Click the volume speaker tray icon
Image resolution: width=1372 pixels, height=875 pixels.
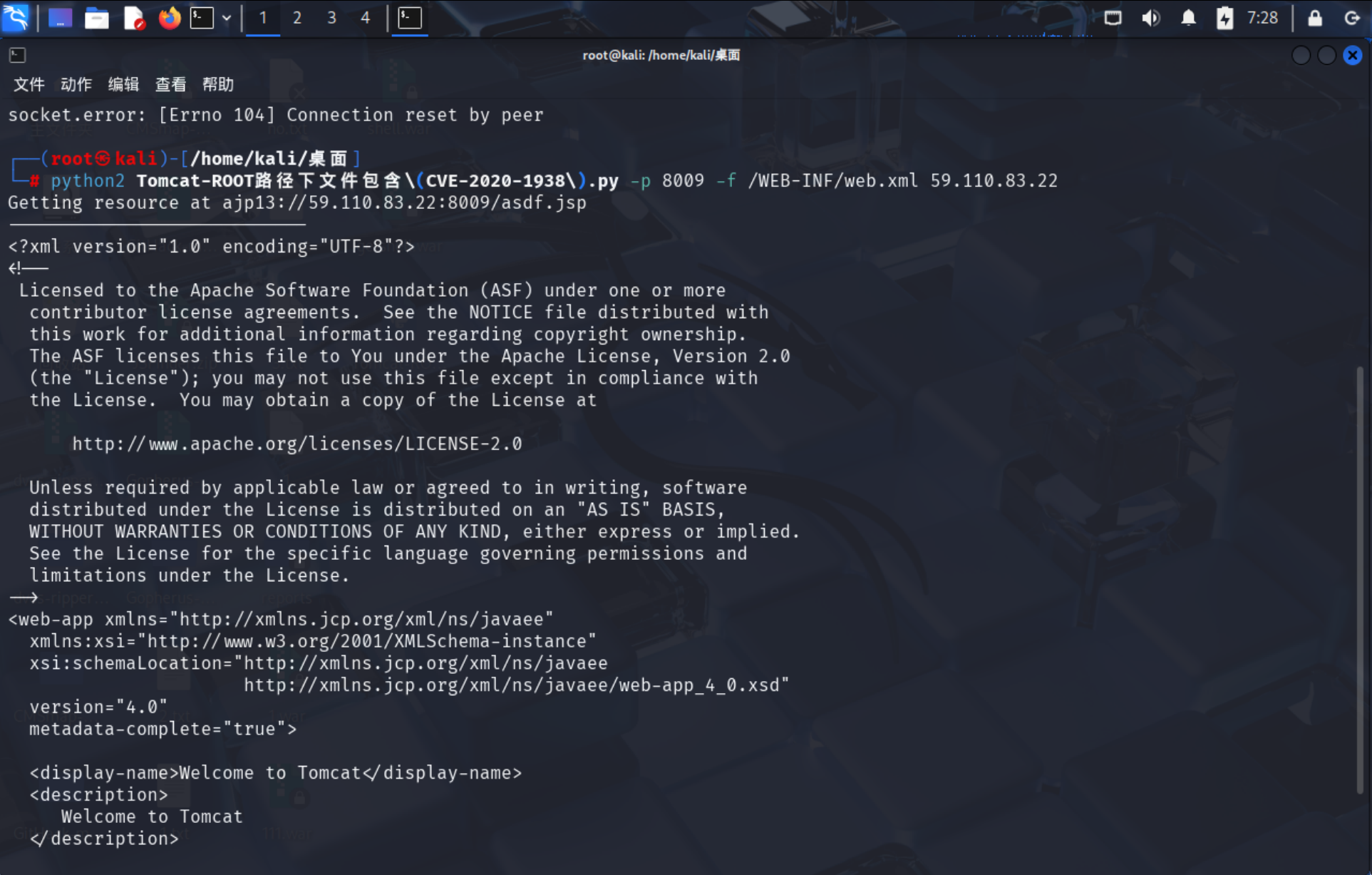[x=1150, y=18]
